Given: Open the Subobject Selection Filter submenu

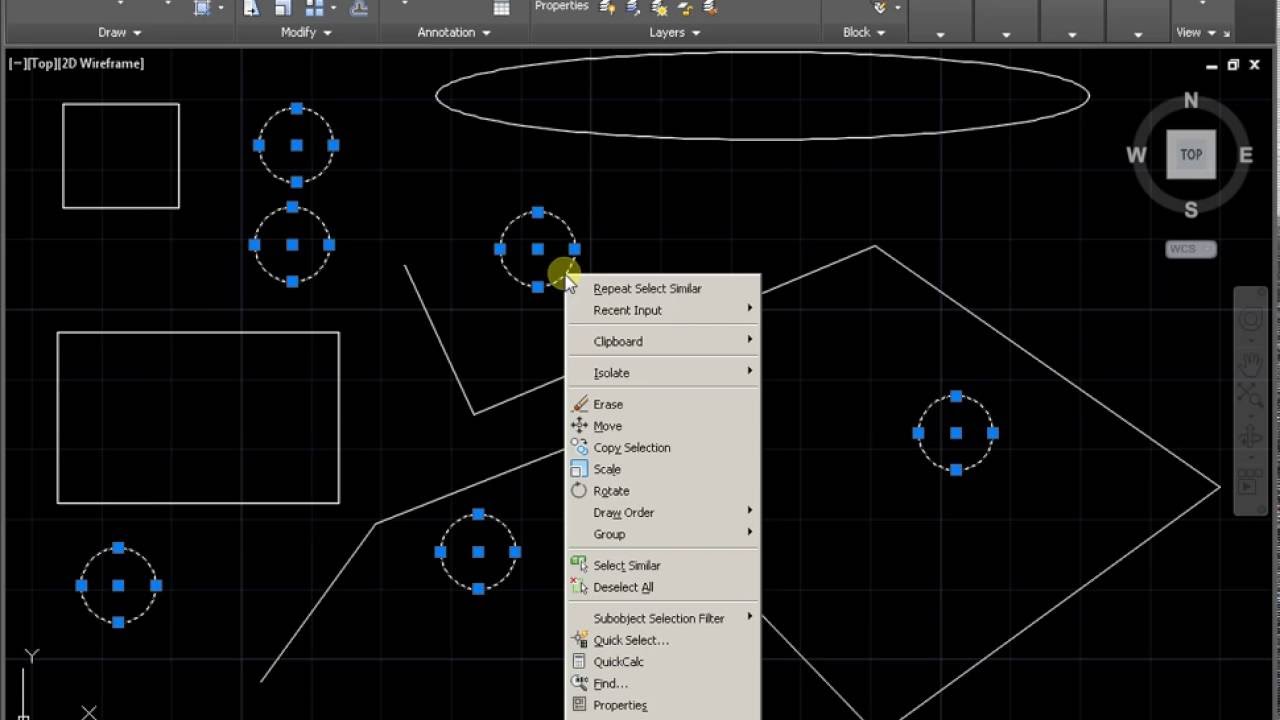Looking at the screenshot, I should [x=664, y=618].
